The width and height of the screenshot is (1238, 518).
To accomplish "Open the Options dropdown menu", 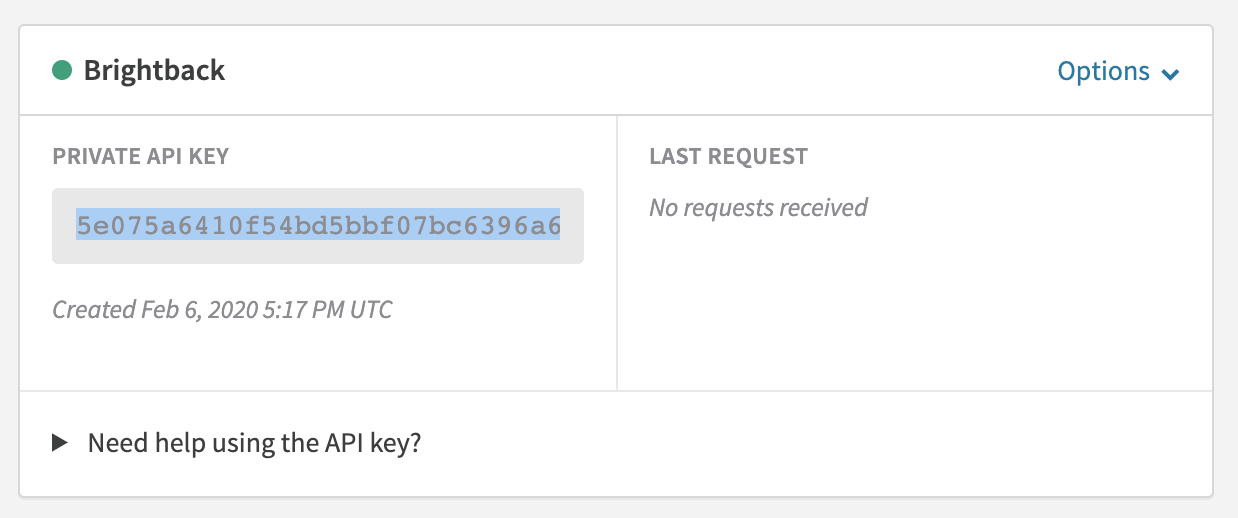I will point(1119,72).
